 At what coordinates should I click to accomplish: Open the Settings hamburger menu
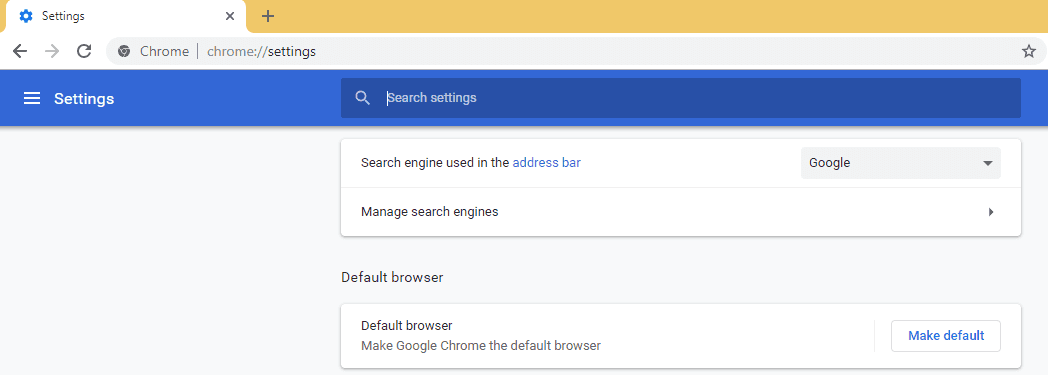tap(31, 98)
